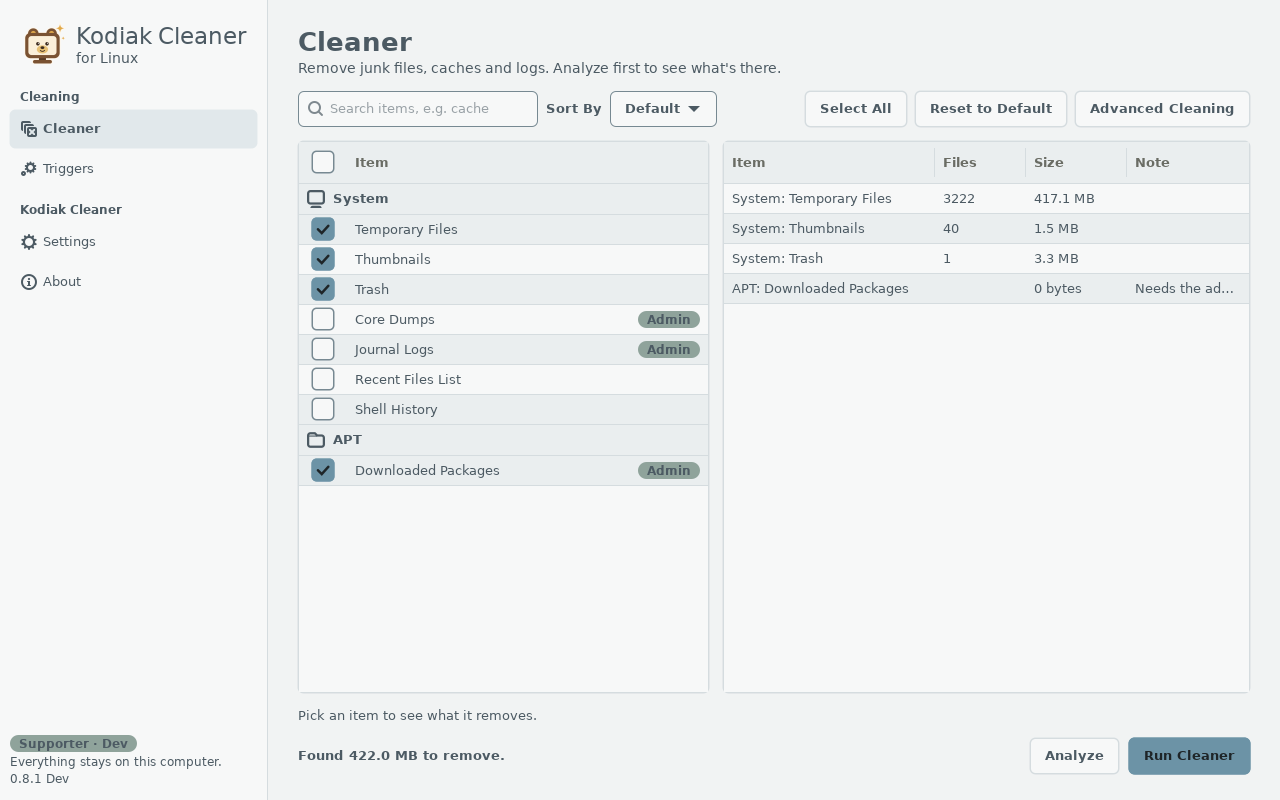This screenshot has height=800, width=1280.
Task: Click the Select All button
Action: click(856, 109)
